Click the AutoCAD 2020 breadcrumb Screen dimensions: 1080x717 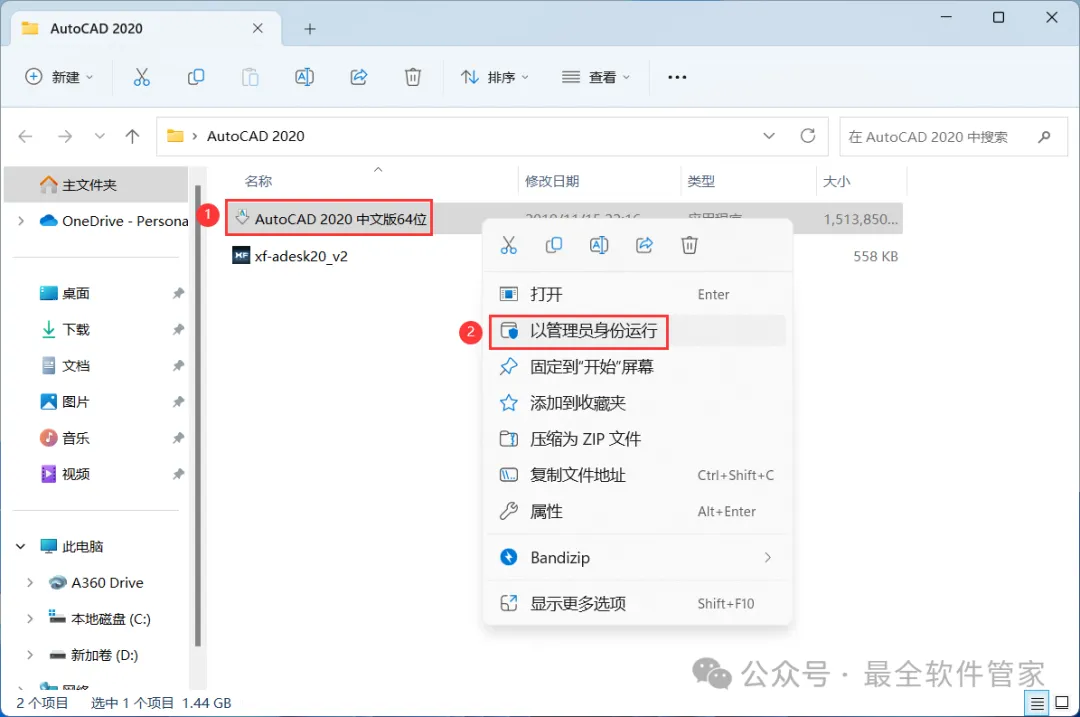256,136
